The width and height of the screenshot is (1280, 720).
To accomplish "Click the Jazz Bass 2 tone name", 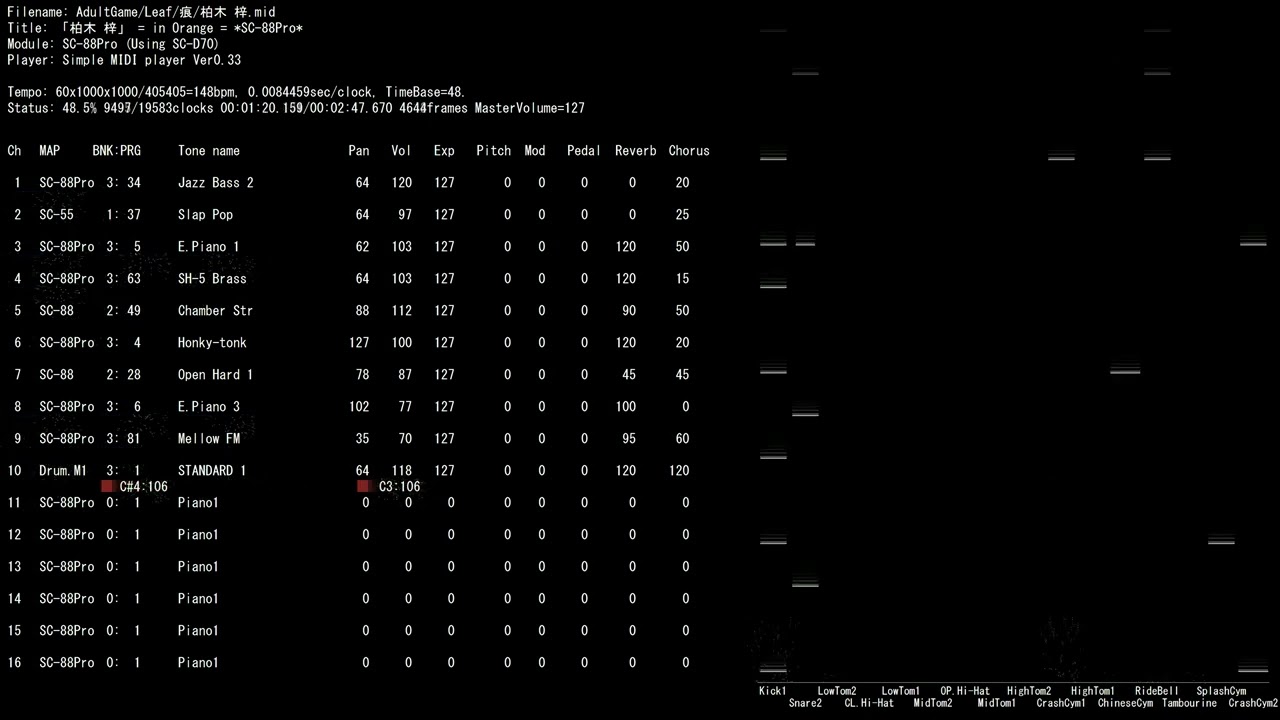I will coord(216,183).
